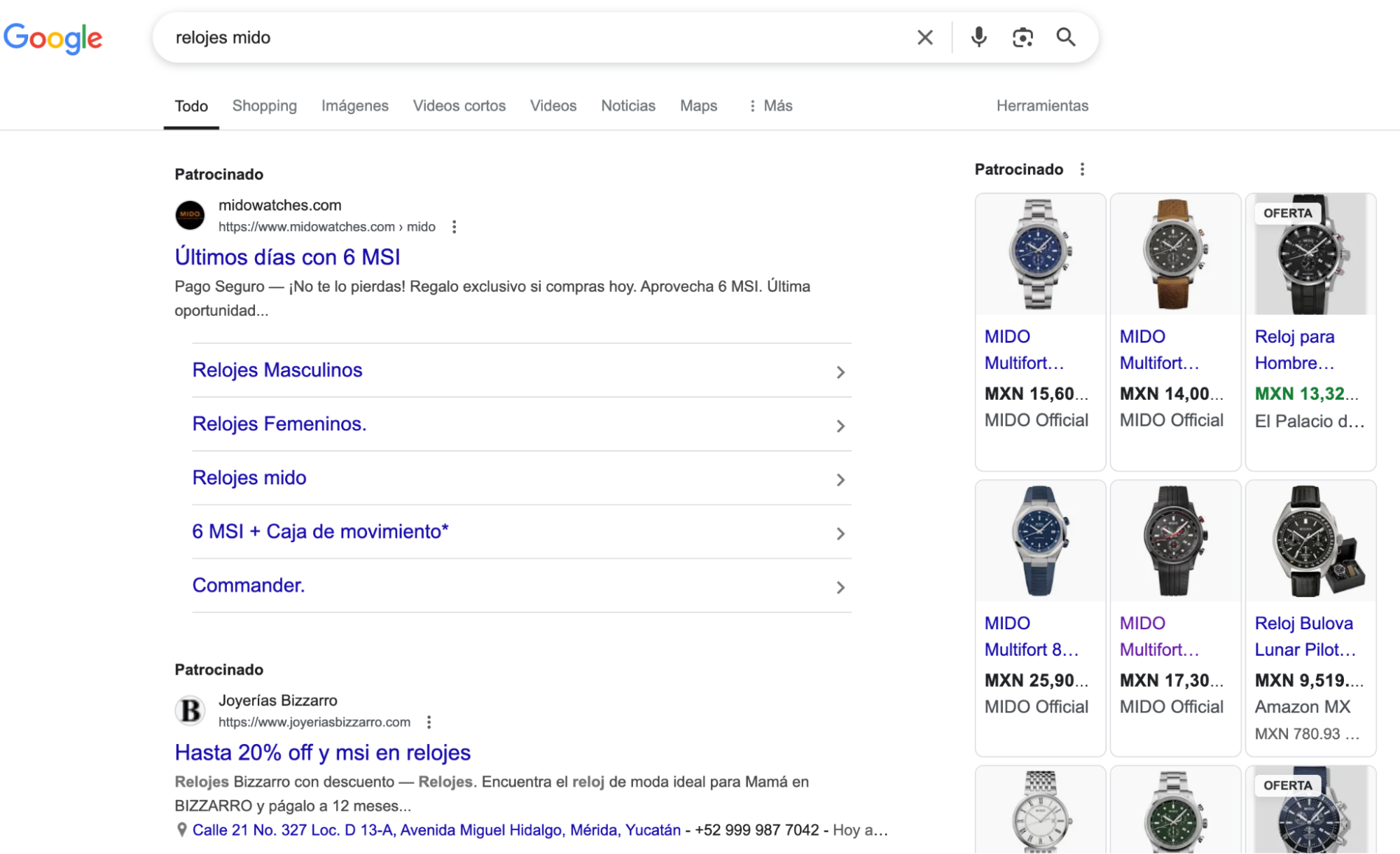The image size is (1400, 854).
Task: Click the joyeriasbizzarro.com URL text
Action: point(314,722)
